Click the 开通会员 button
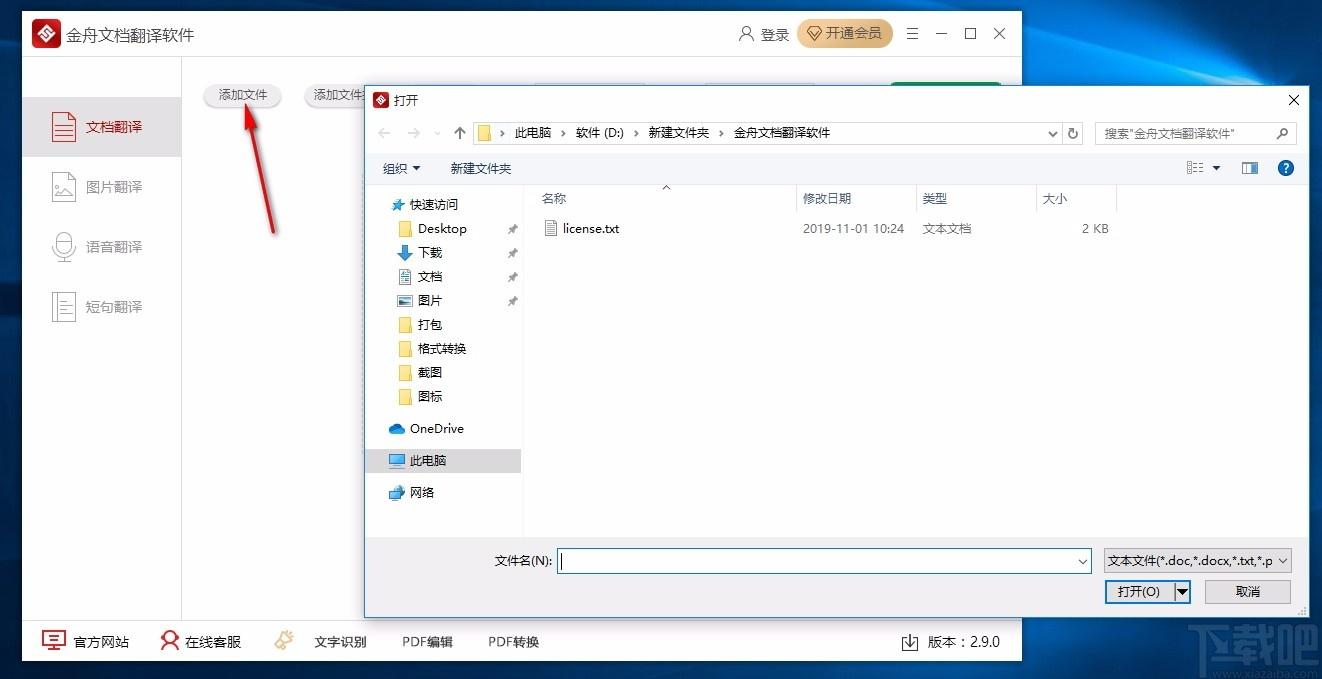The height and width of the screenshot is (679, 1322). pyautogui.click(x=845, y=34)
